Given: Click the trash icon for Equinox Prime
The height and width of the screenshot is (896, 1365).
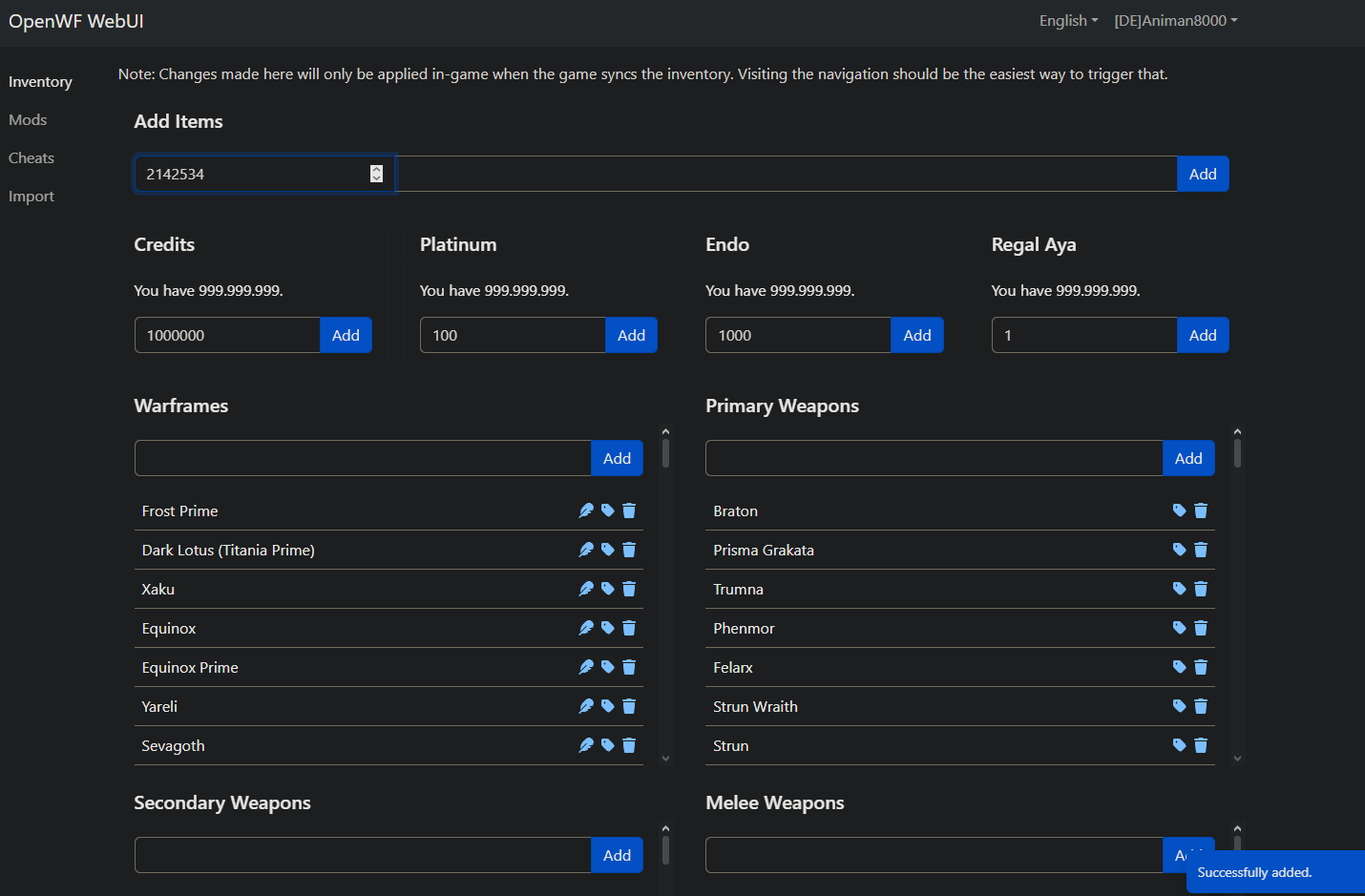Looking at the screenshot, I should pyautogui.click(x=629, y=667).
